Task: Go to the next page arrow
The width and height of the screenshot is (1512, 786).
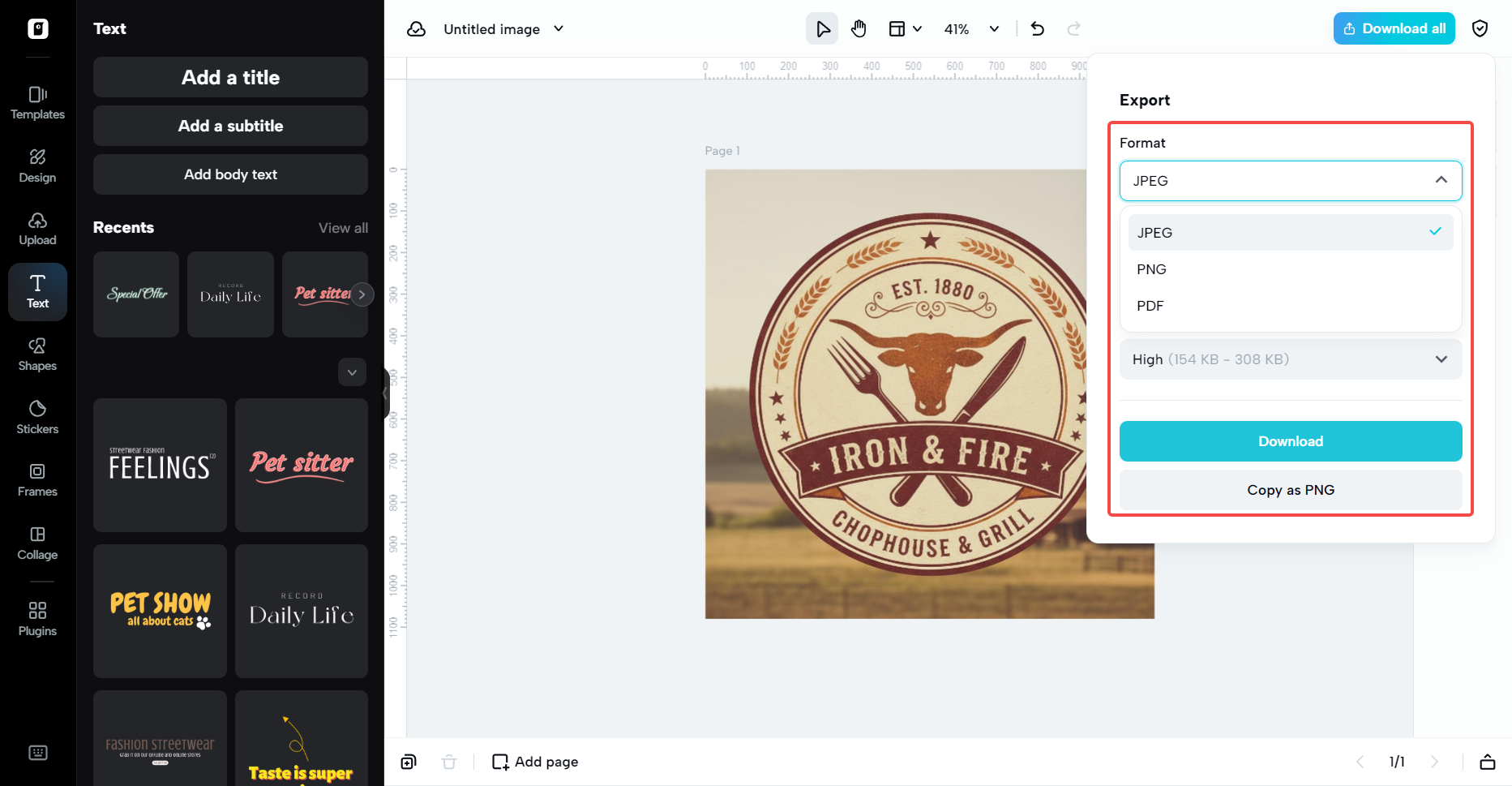Action: [1434, 762]
